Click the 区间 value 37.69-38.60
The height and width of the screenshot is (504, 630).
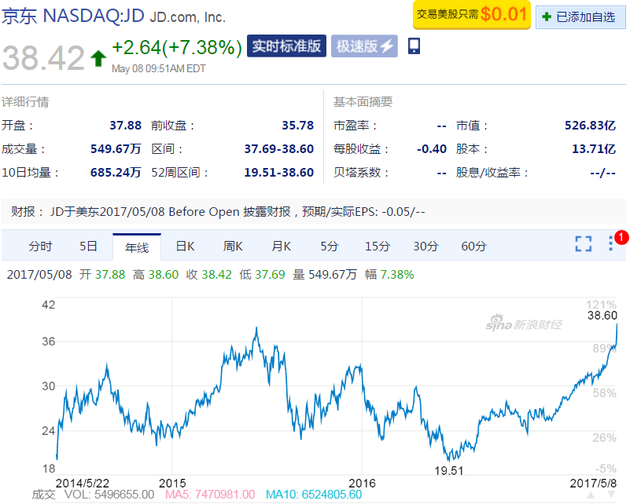(279, 149)
